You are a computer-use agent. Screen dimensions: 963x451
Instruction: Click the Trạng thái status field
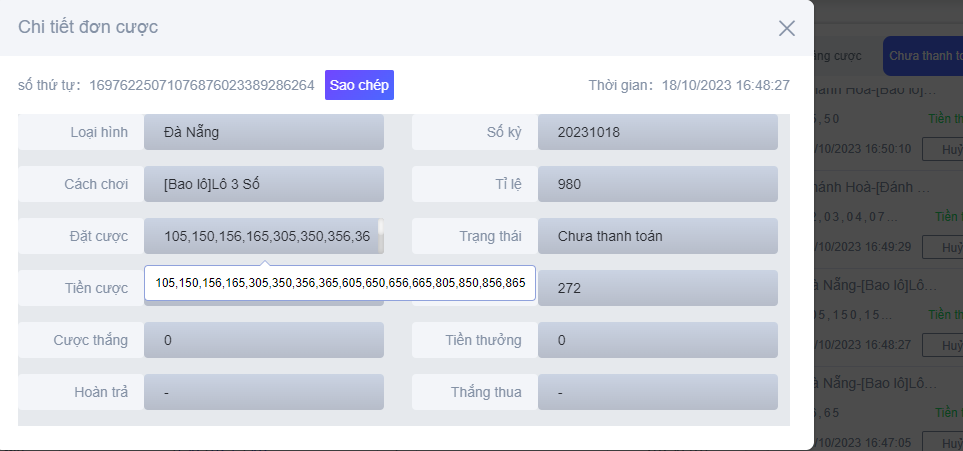click(x=657, y=236)
